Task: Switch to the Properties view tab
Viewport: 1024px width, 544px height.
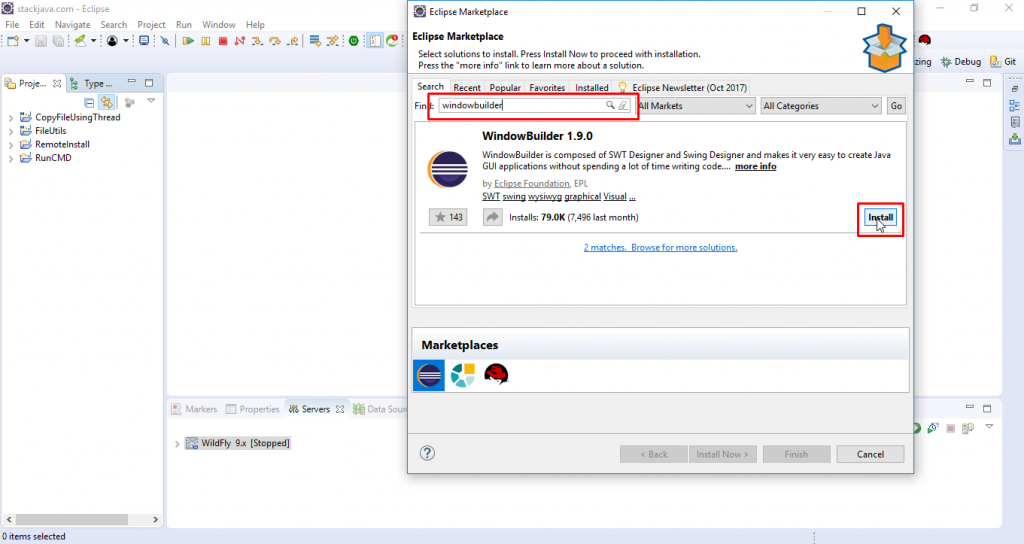Action: 253,409
